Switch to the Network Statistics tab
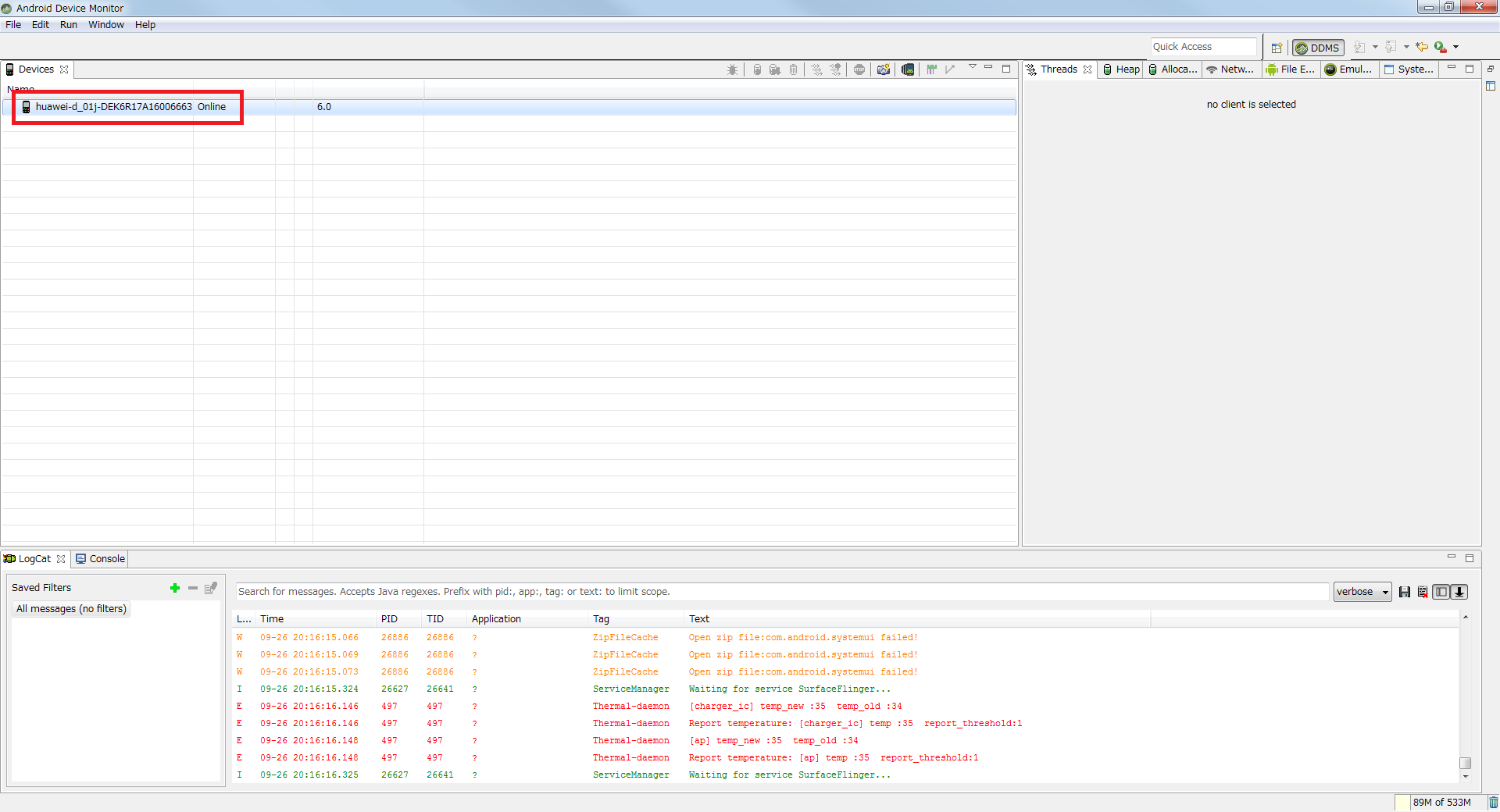This screenshot has width=1500, height=812. 1230,69
